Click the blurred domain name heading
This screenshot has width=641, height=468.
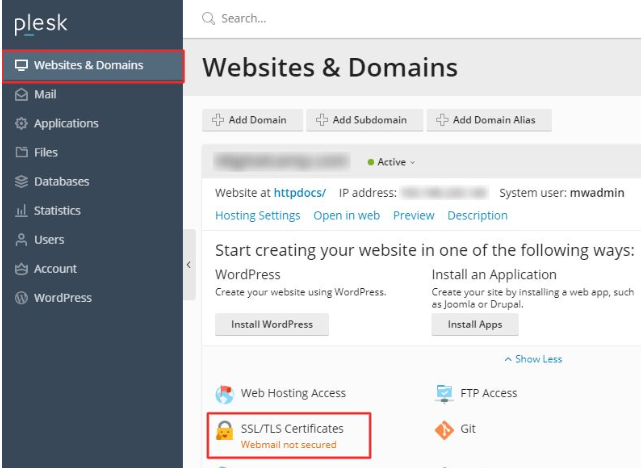tap(282, 161)
